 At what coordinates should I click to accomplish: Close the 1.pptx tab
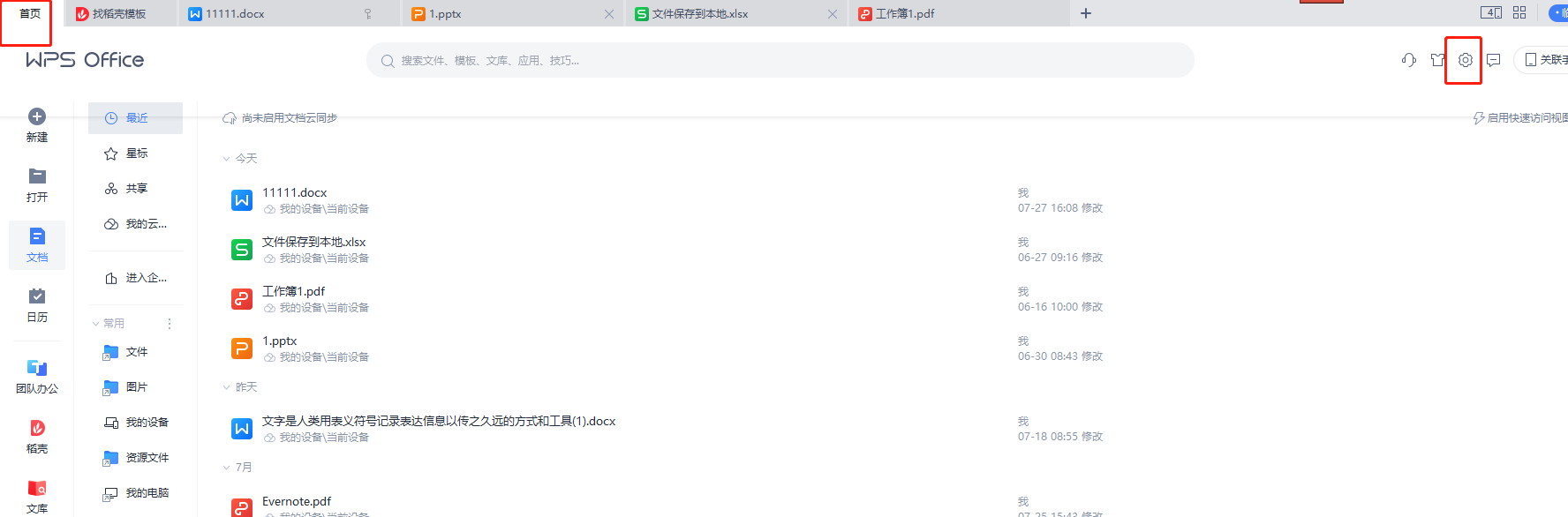pos(609,14)
